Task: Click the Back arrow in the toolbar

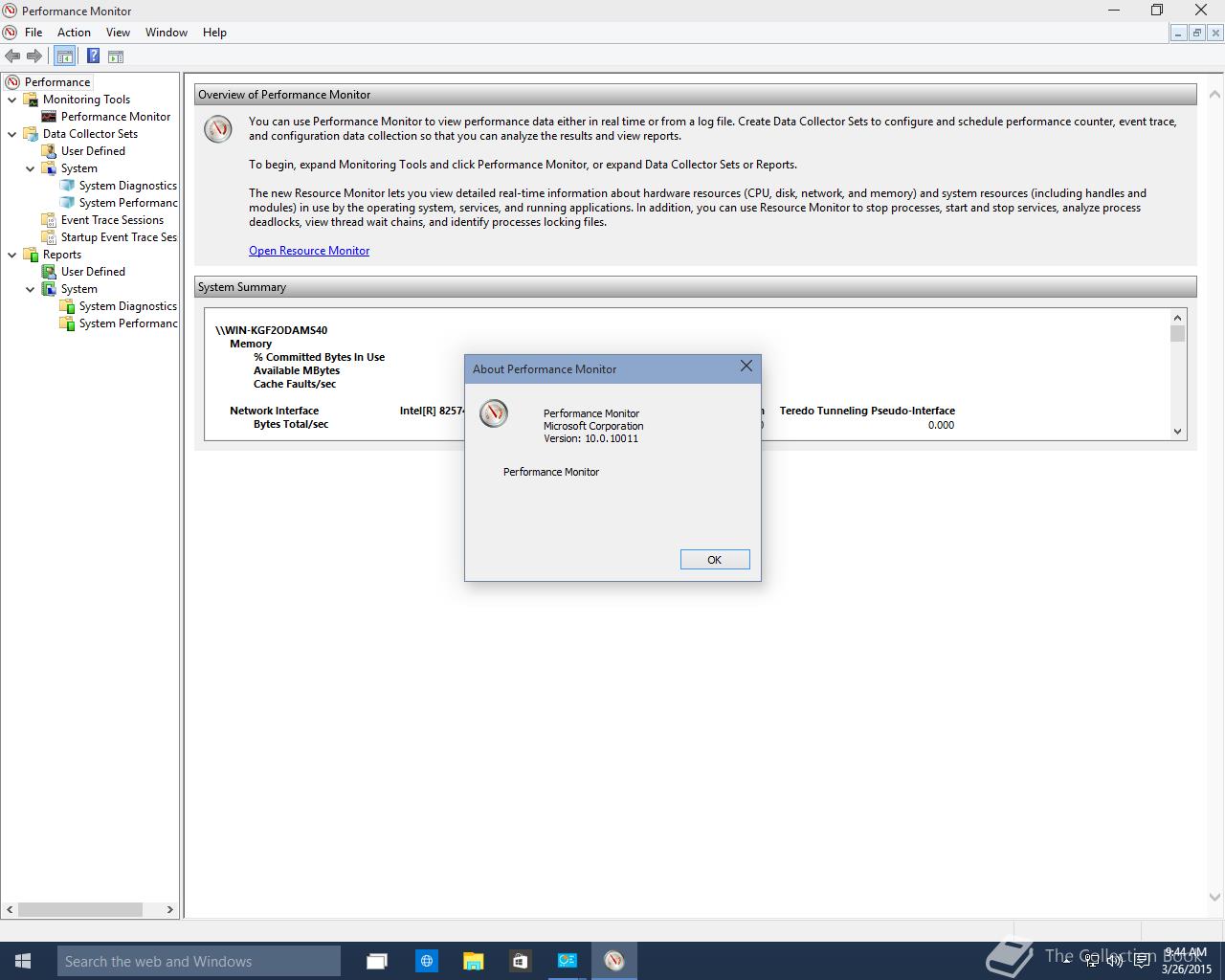Action: pos(12,56)
